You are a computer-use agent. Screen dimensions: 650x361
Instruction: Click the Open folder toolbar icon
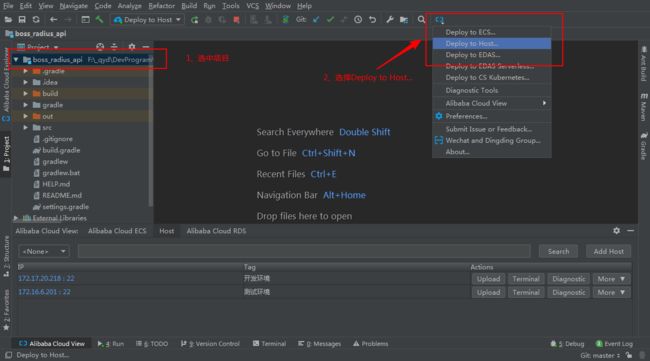tap(8, 19)
